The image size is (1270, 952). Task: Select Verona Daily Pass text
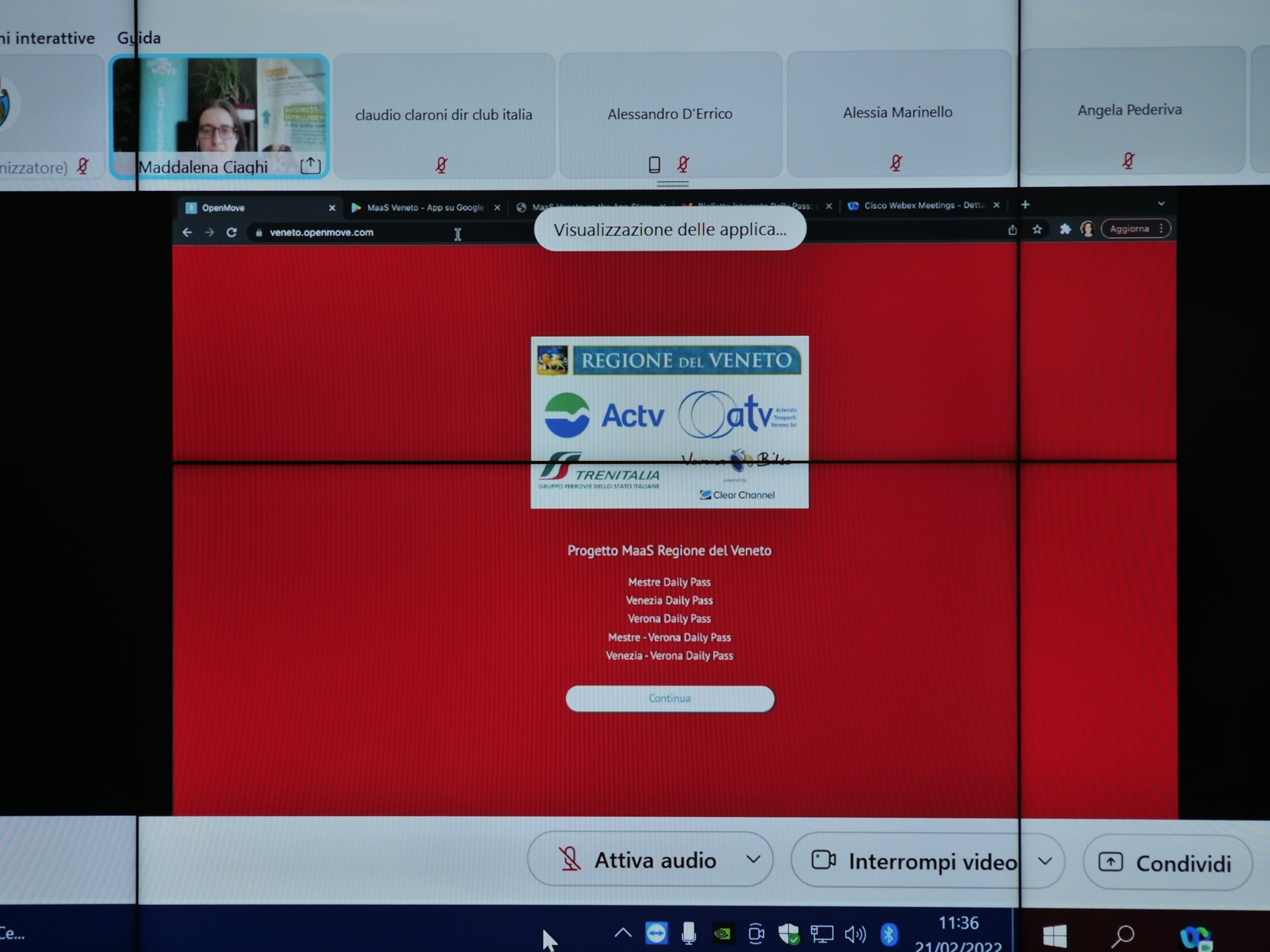pyautogui.click(x=669, y=619)
